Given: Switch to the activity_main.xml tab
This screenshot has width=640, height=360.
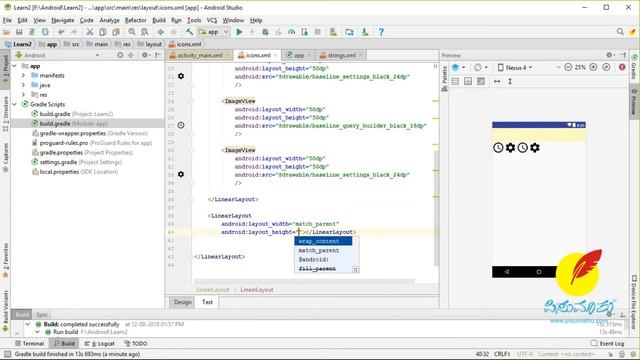Looking at the screenshot, I should 198,55.
